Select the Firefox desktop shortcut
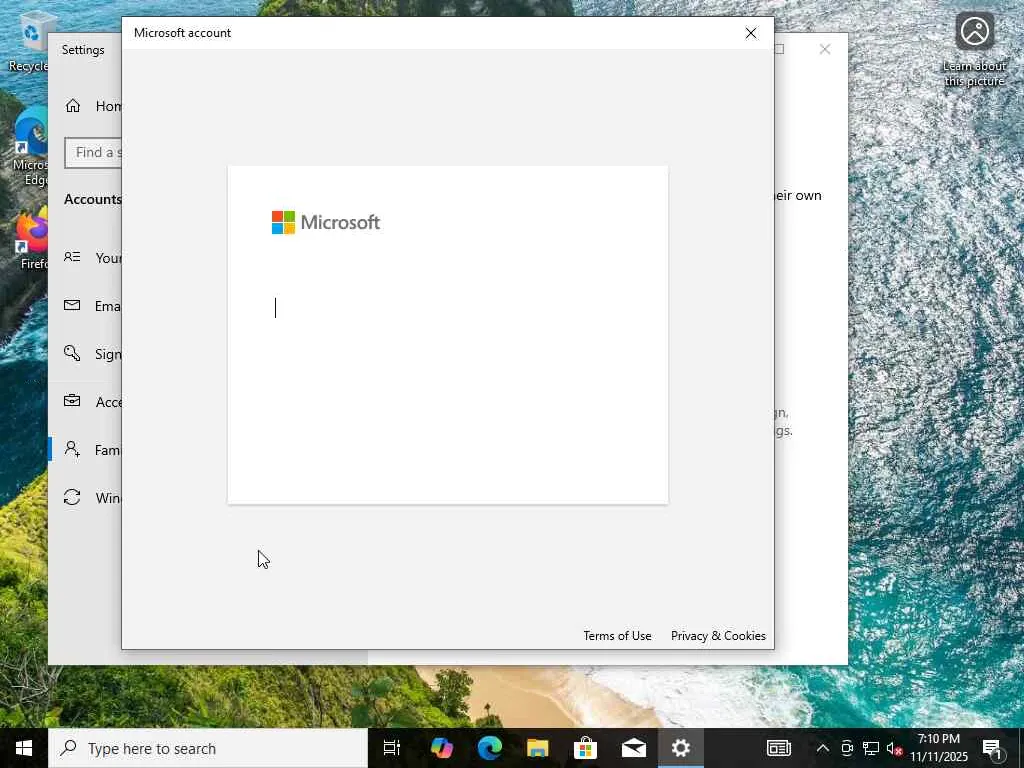1024x768 pixels. pos(32,238)
